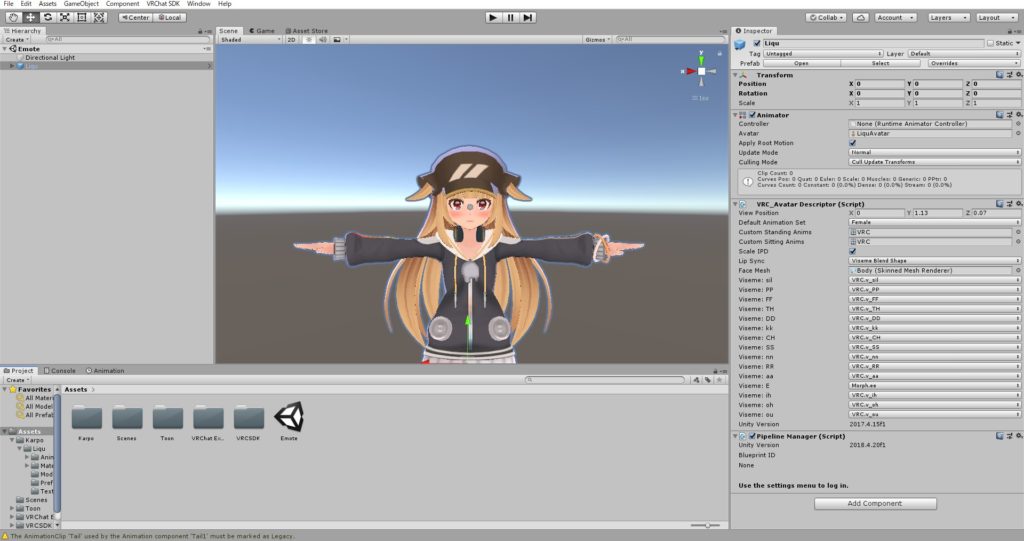Disable the Animator component checkbox
This screenshot has width=1024, height=541.
[752, 115]
